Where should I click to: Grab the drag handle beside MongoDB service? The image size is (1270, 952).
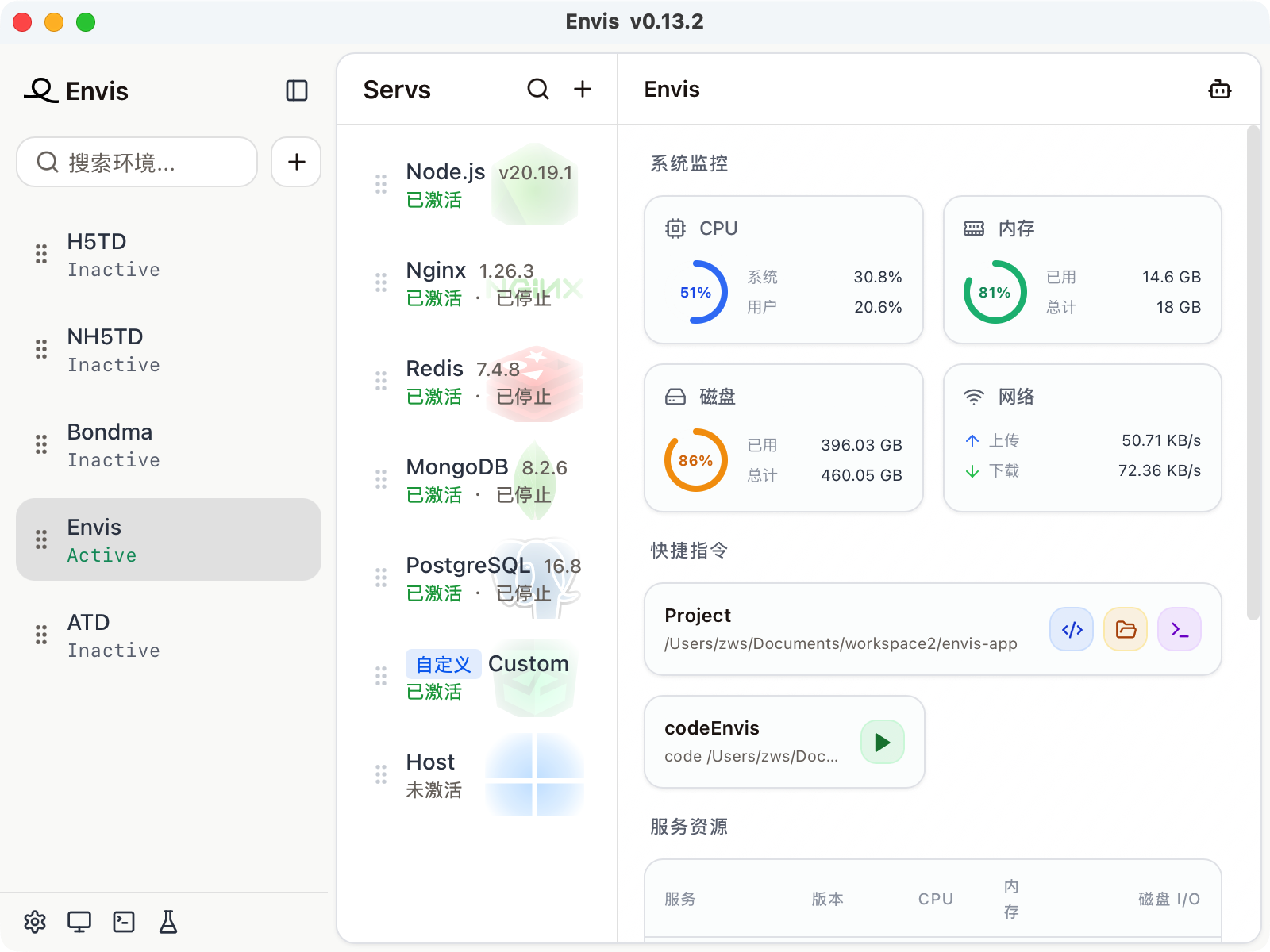381,479
